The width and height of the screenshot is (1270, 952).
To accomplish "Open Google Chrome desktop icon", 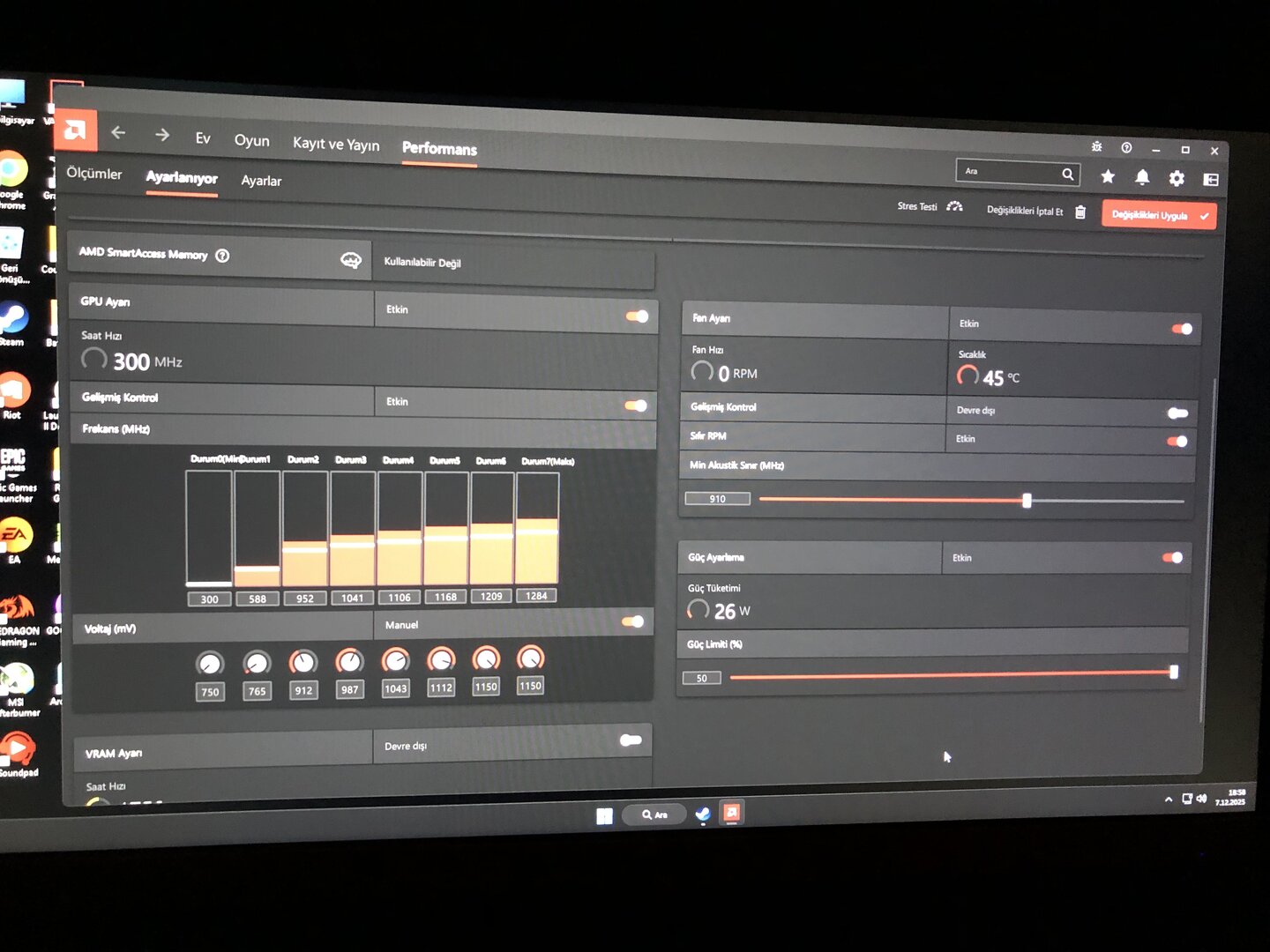I will point(12,182).
